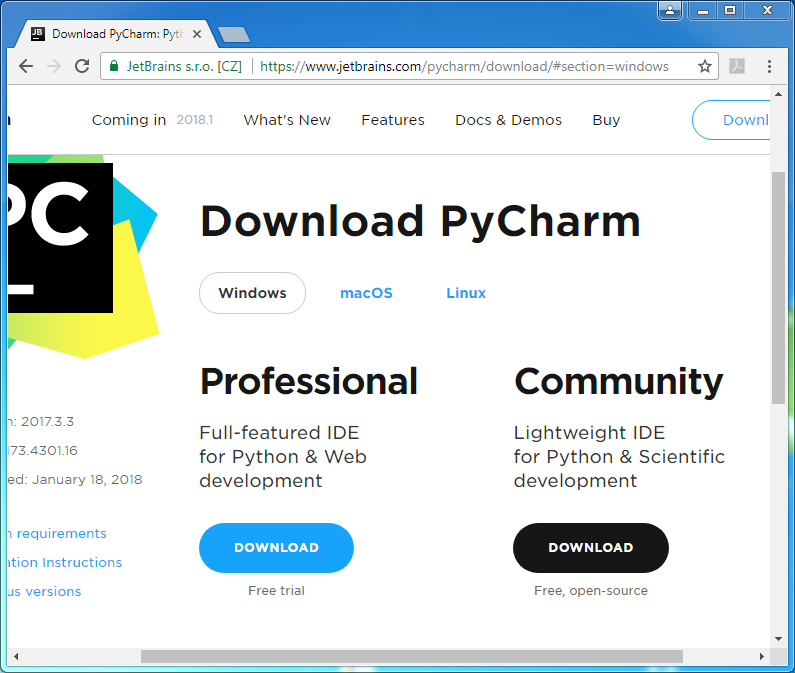Close the Download PyCharm tab
The height and width of the screenshot is (673, 795).
click(x=197, y=34)
